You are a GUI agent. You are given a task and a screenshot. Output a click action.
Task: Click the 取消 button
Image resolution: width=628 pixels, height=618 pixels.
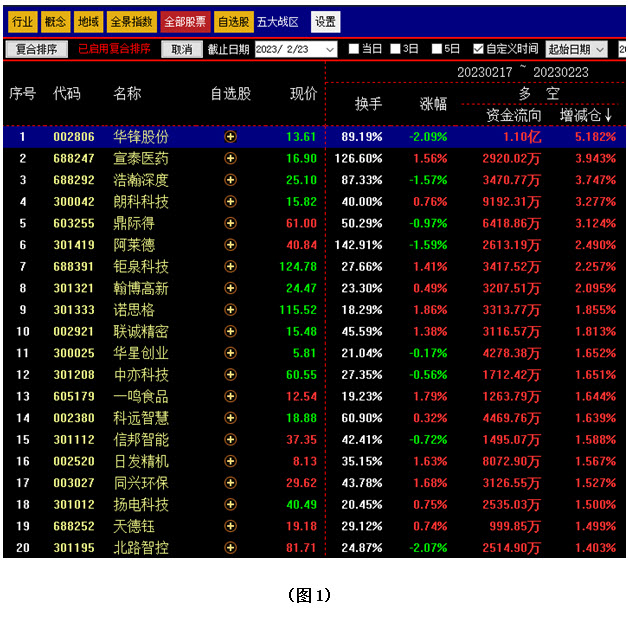pos(182,49)
